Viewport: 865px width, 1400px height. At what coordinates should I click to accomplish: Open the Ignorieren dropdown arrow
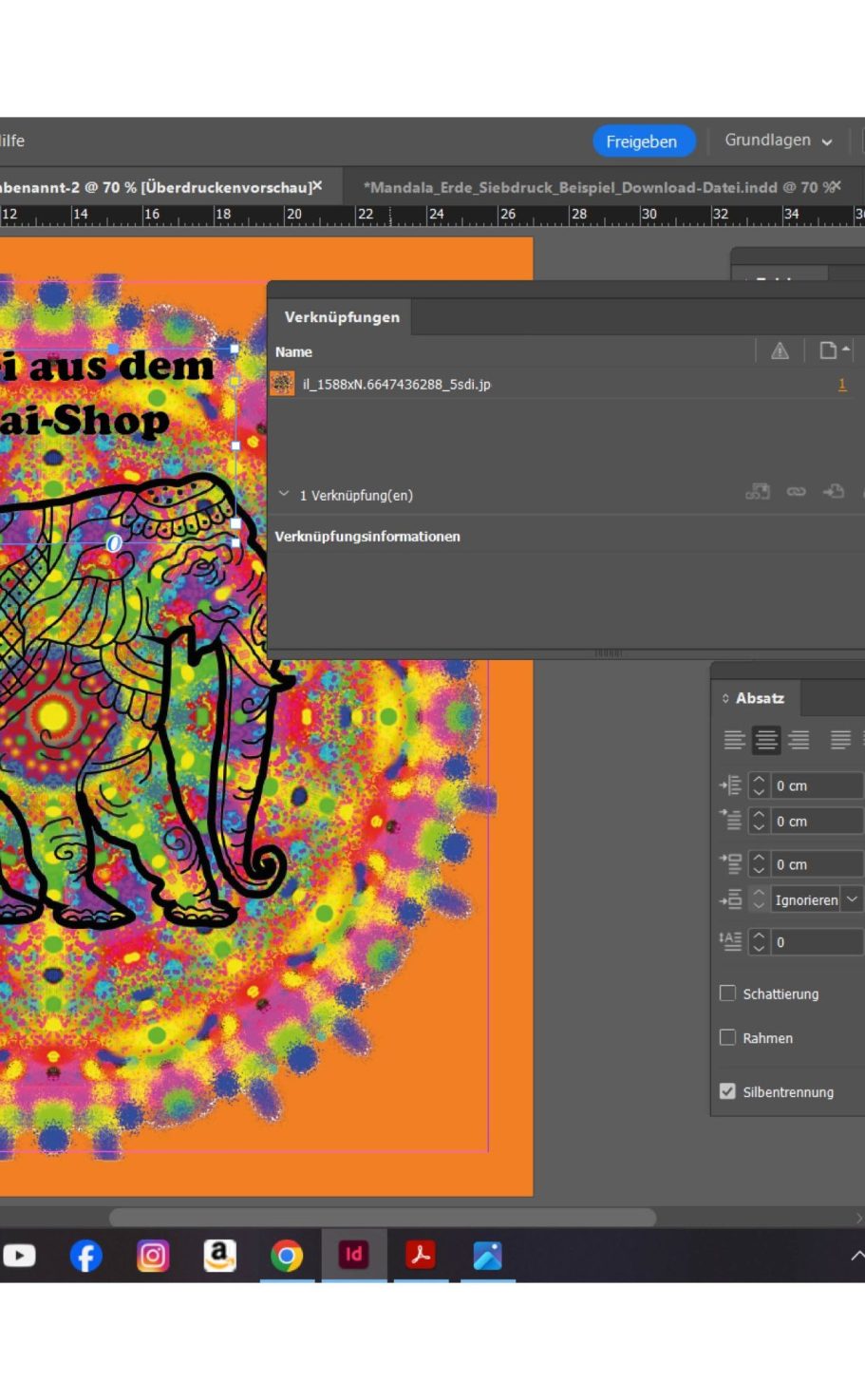852,899
